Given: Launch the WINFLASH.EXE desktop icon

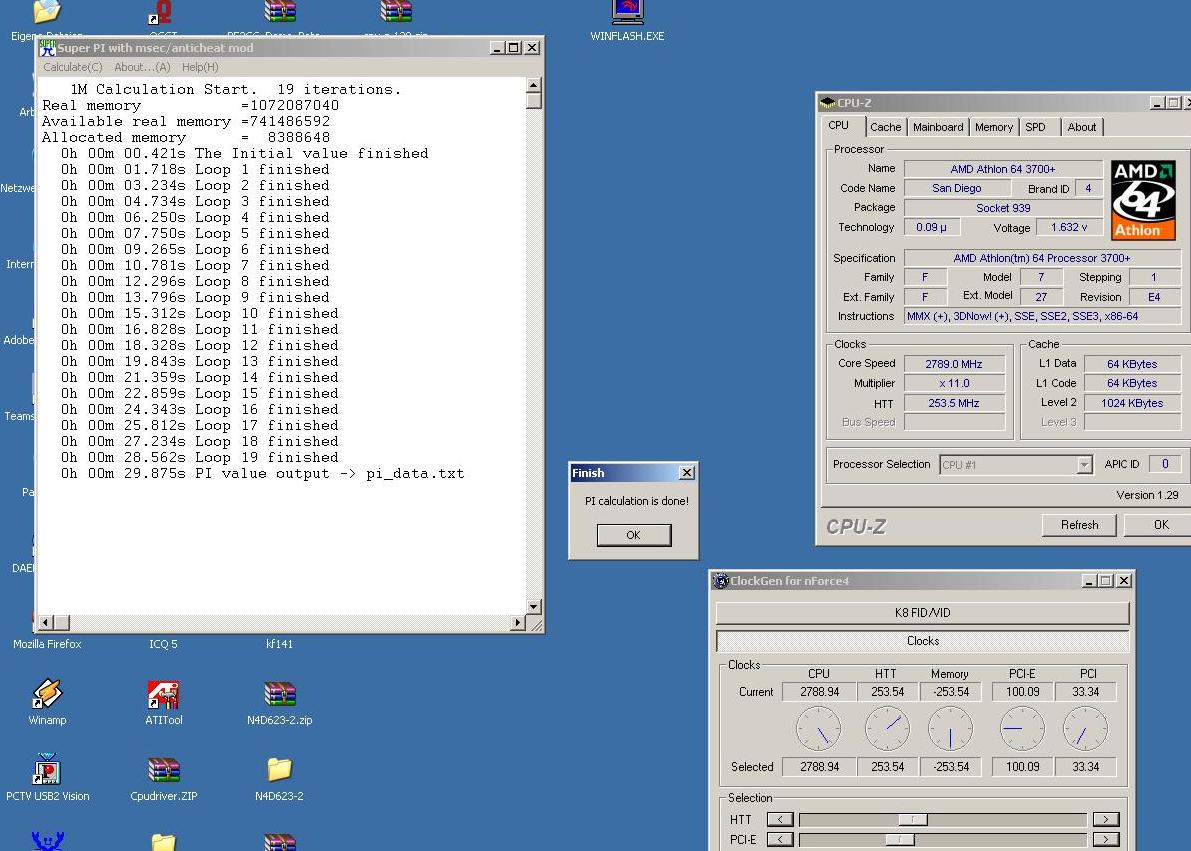Looking at the screenshot, I should 627,14.
